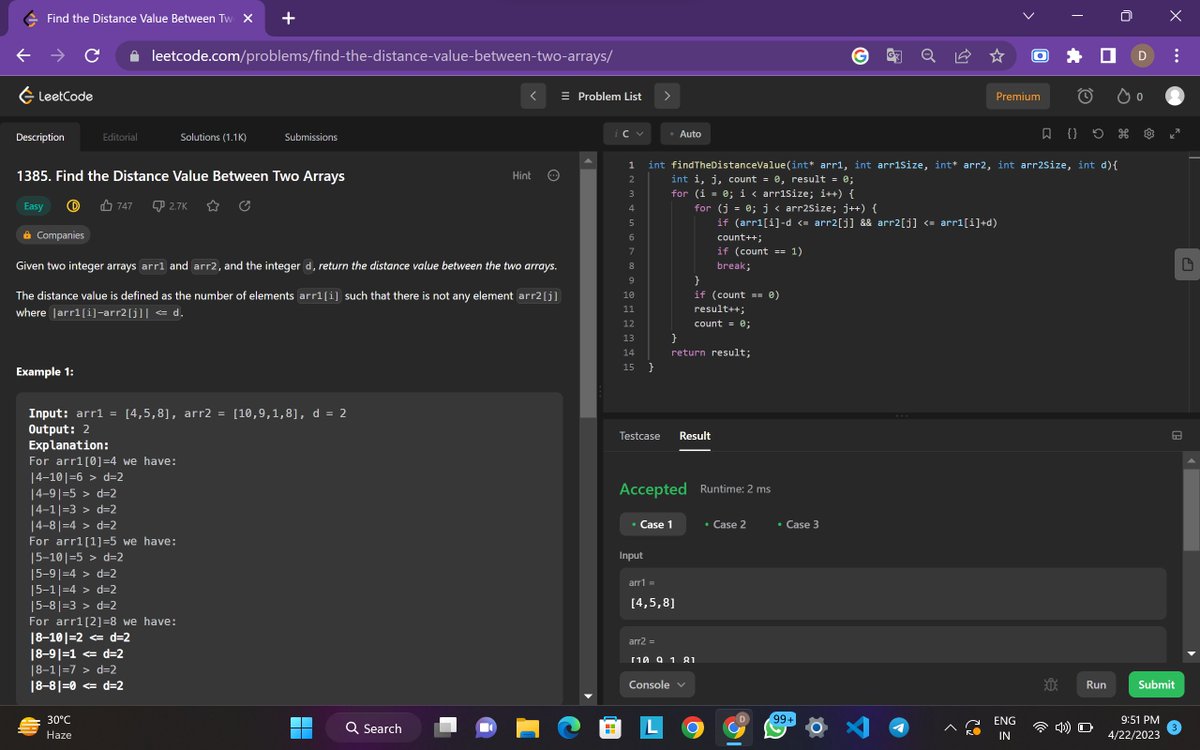Switch to the Testcase tab
Image resolution: width=1200 pixels, height=750 pixels.
tap(639, 436)
